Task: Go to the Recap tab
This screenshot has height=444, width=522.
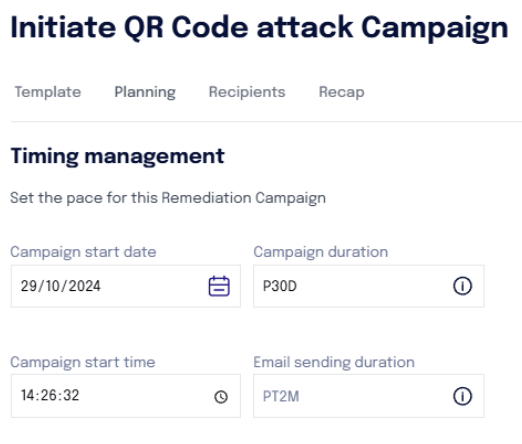Action: (342, 92)
